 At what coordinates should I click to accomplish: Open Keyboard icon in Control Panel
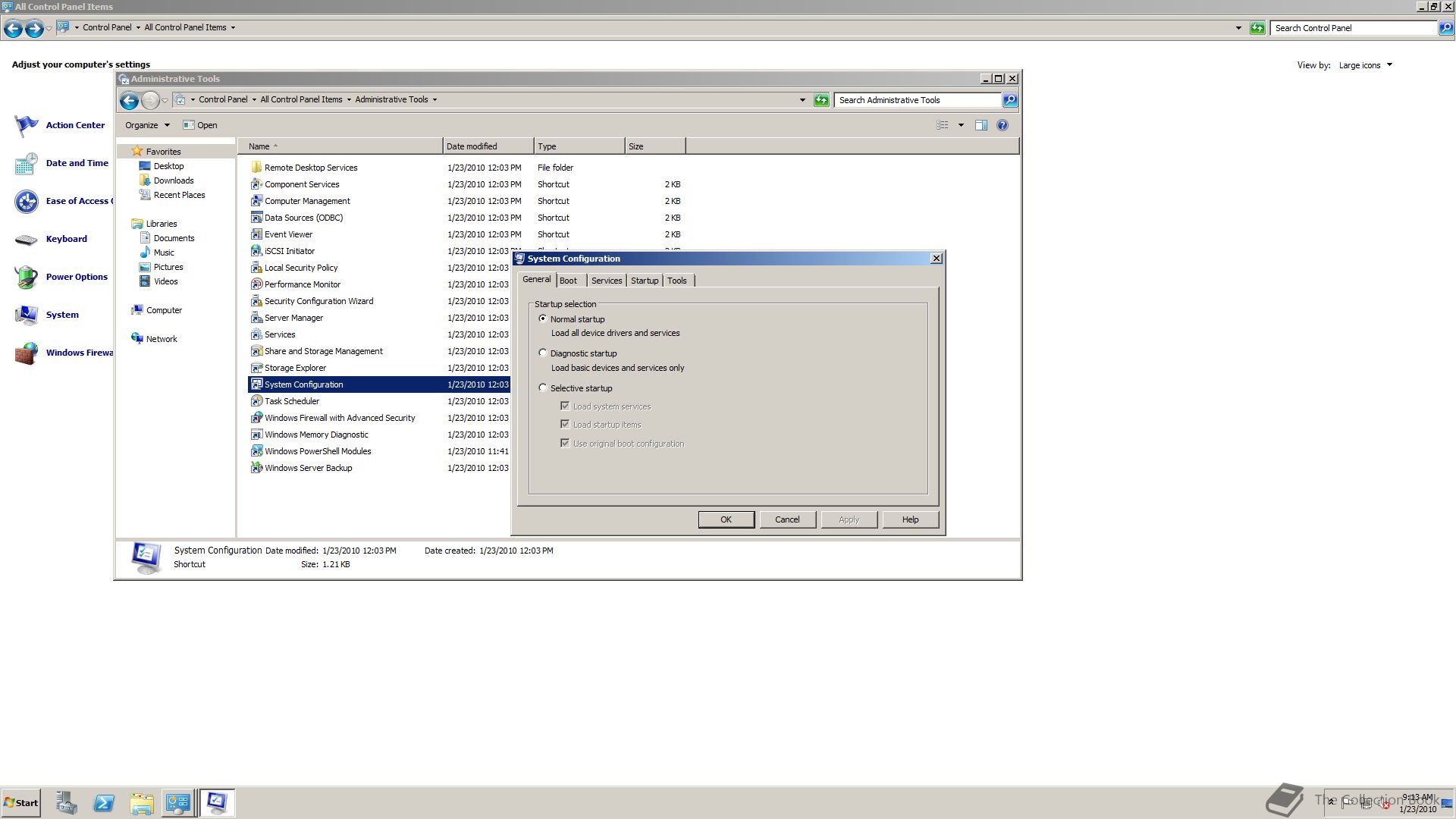pyautogui.click(x=27, y=239)
